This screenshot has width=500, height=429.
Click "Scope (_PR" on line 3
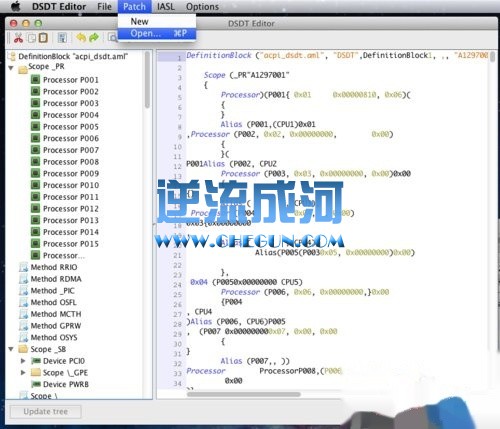(x=225, y=75)
